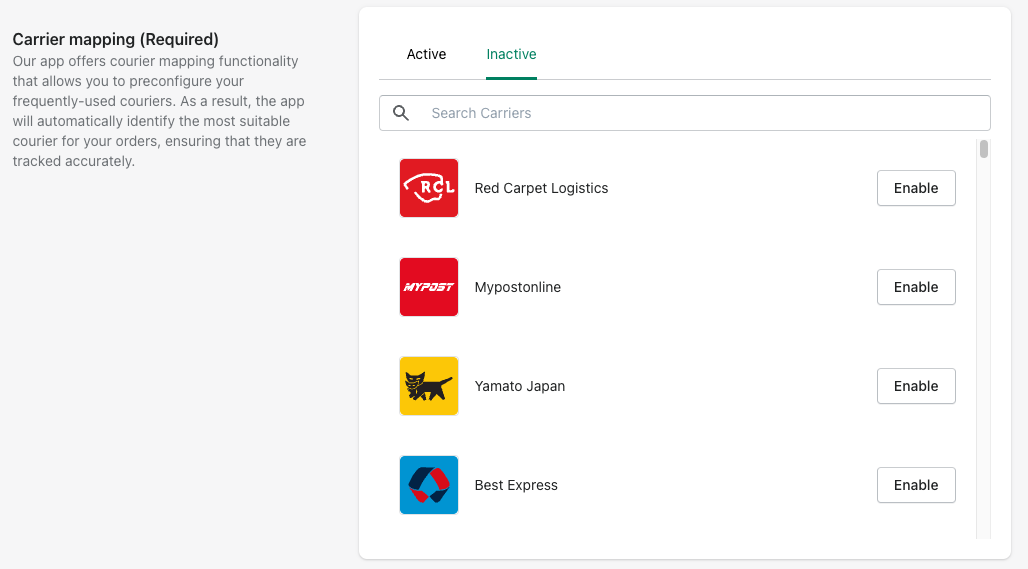Click the scrollbar track below the thumb
The width and height of the screenshot is (1028, 569).
pyautogui.click(x=983, y=347)
